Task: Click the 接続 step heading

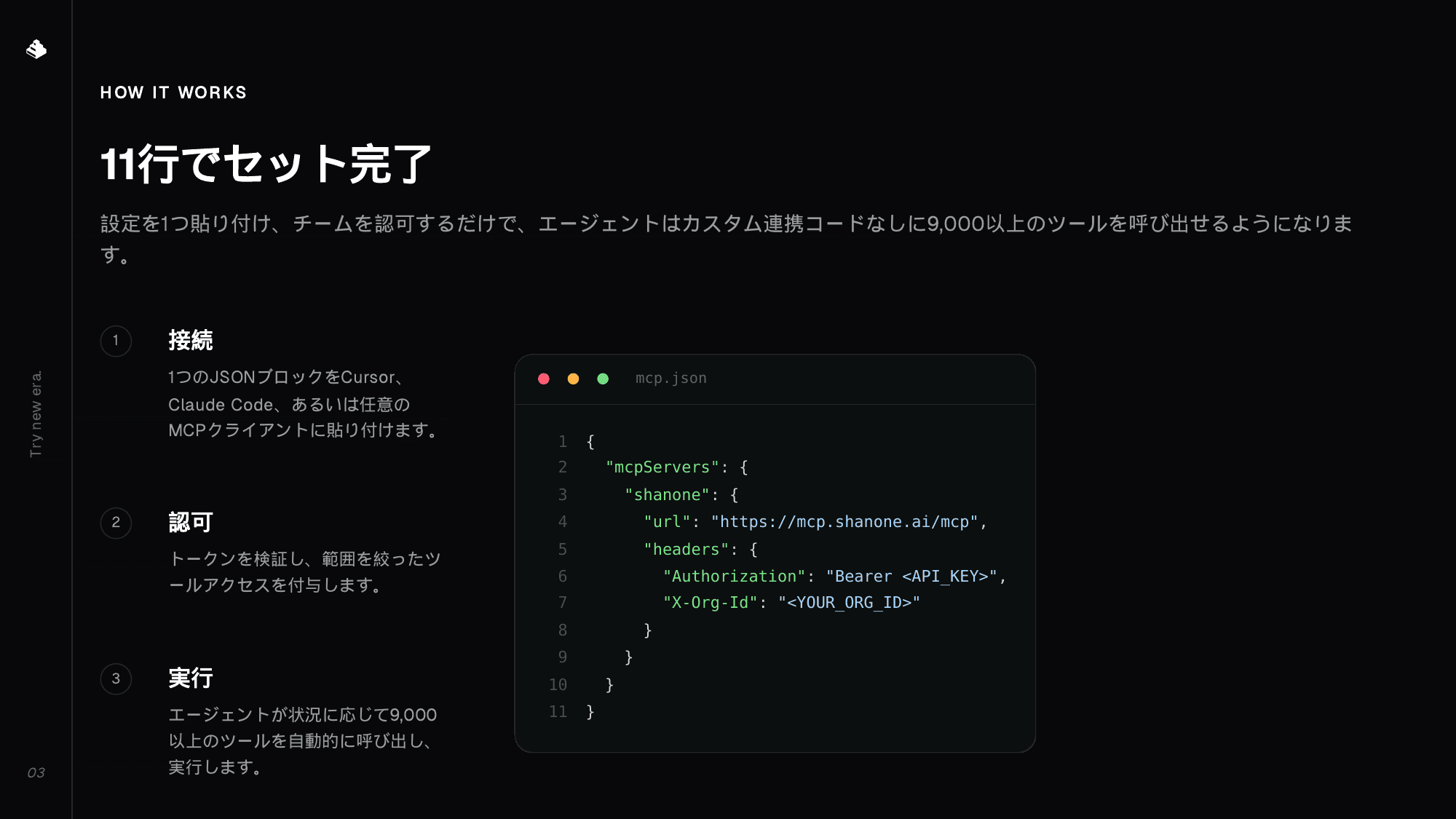Action: point(191,340)
